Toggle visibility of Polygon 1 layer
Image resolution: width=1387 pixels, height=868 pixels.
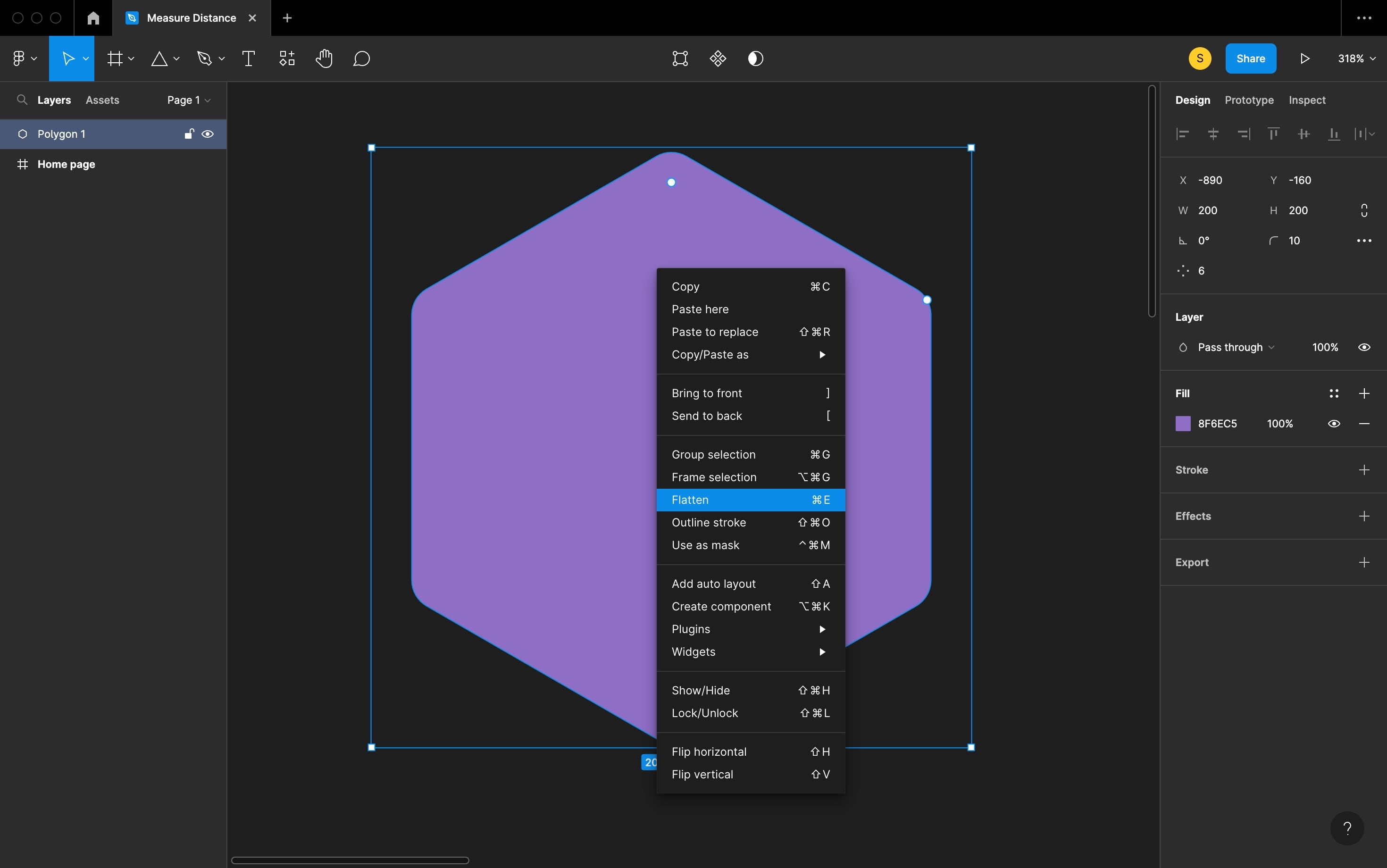pos(208,134)
